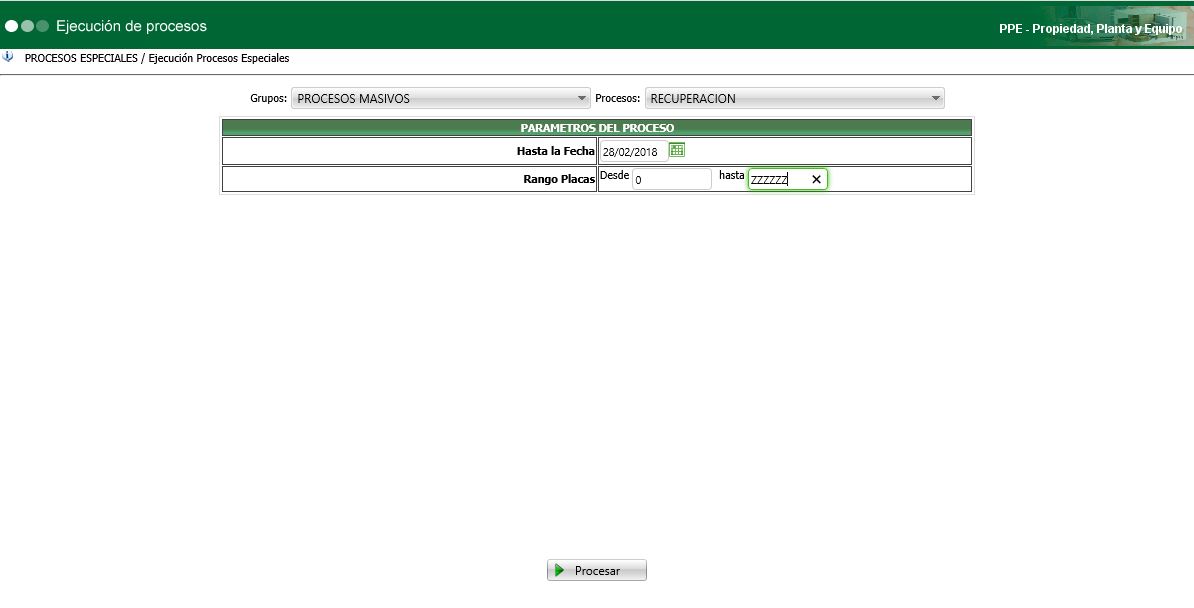Click the PARAMETROS DEL PROCESO header
The height and width of the screenshot is (608, 1194).
(597, 128)
